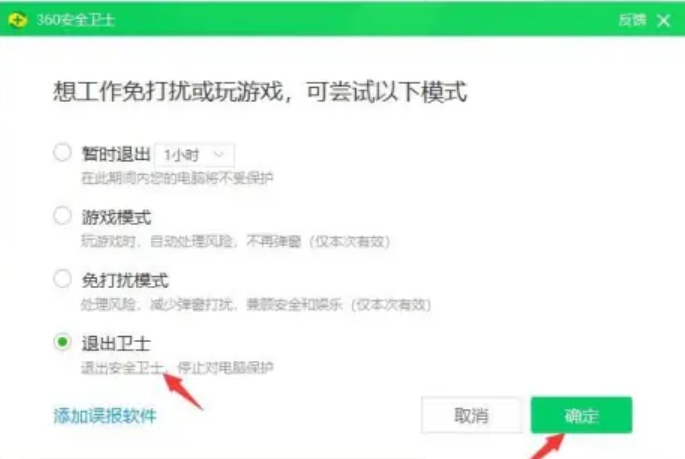Confirm with the green 确定 button
Image resolution: width=685 pixels, height=459 pixels.
(x=581, y=415)
